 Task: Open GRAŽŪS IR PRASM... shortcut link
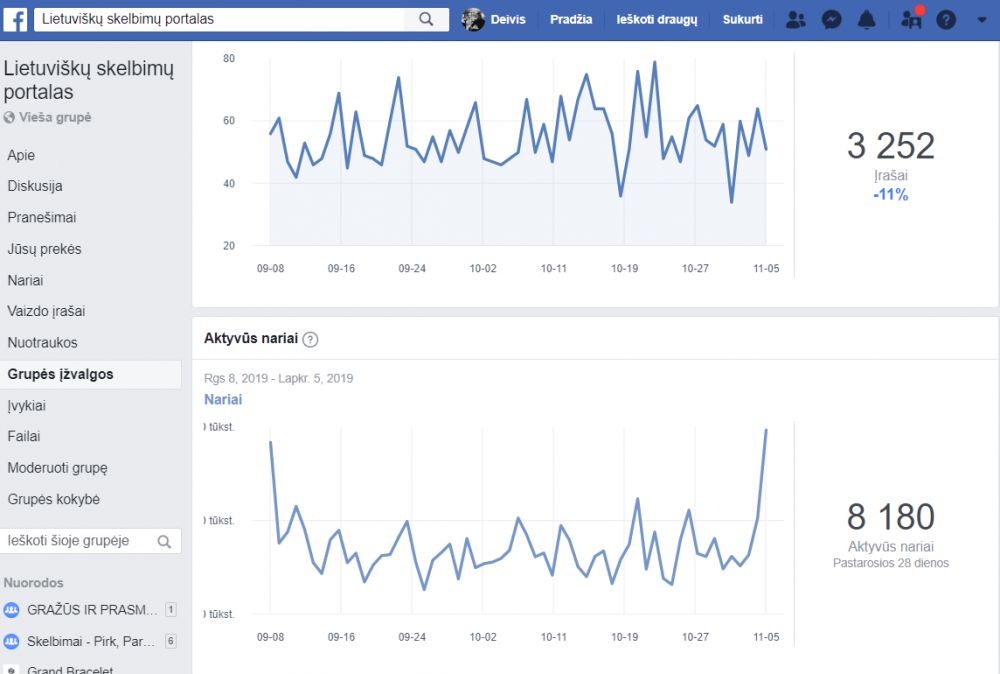point(92,610)
